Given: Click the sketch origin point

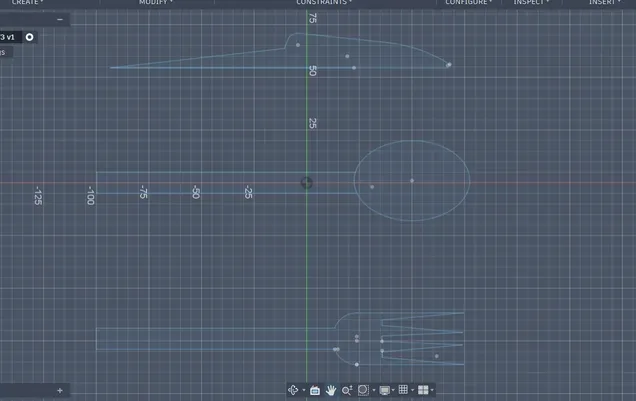Looking at the screenshot, I should click(x=307, y=183).
